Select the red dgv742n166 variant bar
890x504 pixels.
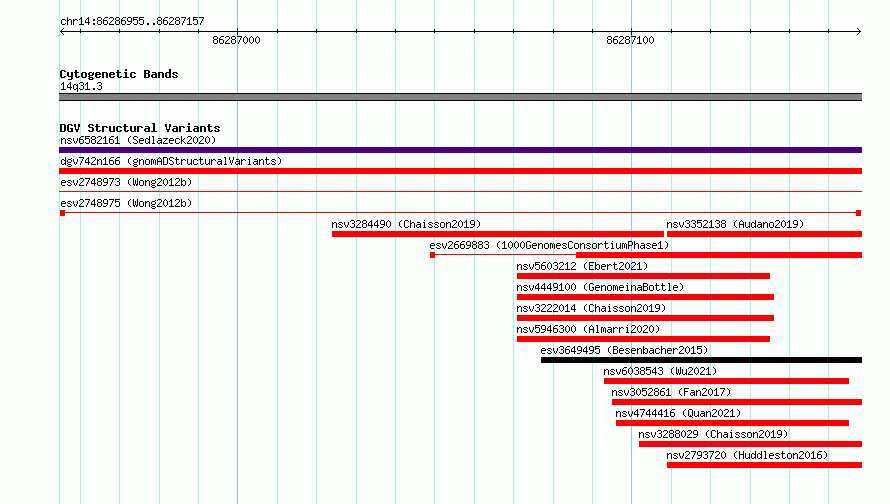(460, 171)
